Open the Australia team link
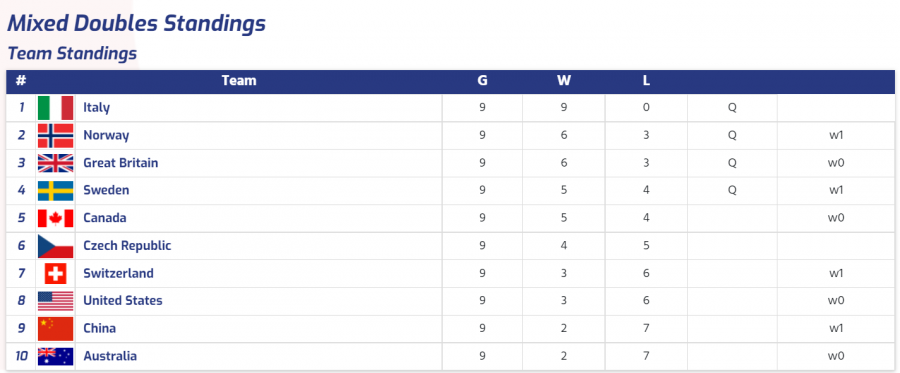The height and width of the screenshot is (373, 900). 110,356
